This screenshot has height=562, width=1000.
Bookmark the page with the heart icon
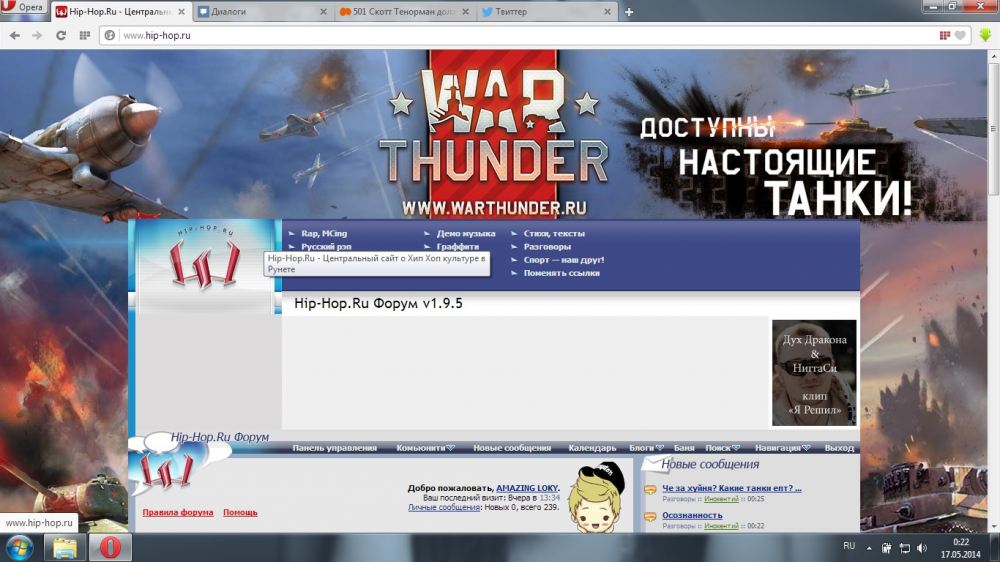point(960,36)
